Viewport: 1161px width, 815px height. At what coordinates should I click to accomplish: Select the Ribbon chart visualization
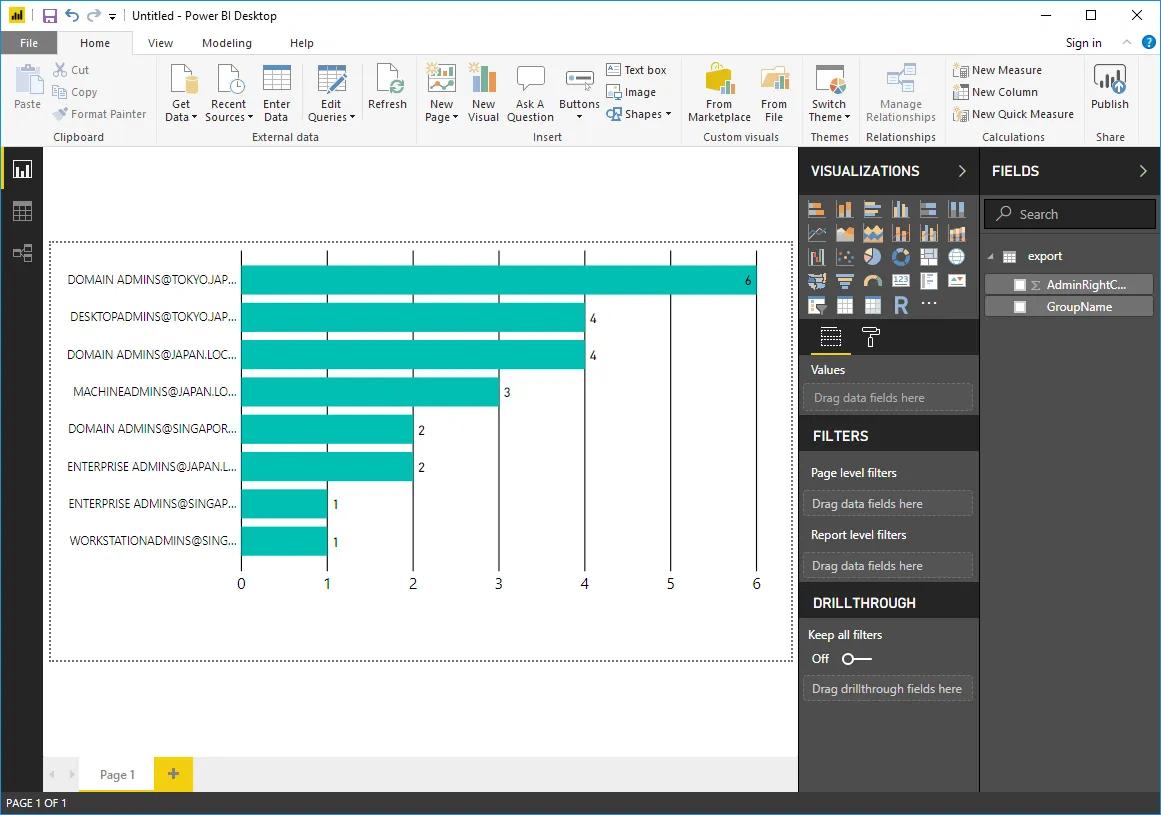click(x=957, y=234)
